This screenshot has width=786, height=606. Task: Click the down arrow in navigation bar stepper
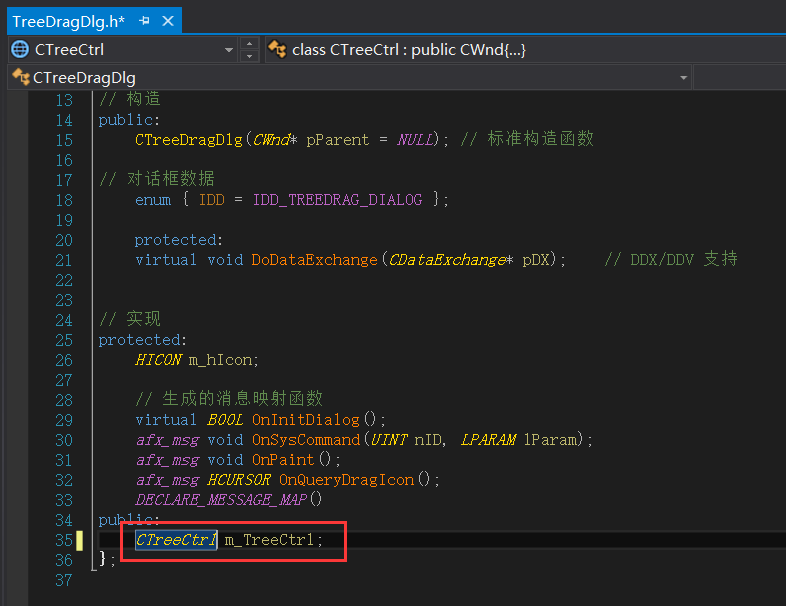(x=249, y=56)
